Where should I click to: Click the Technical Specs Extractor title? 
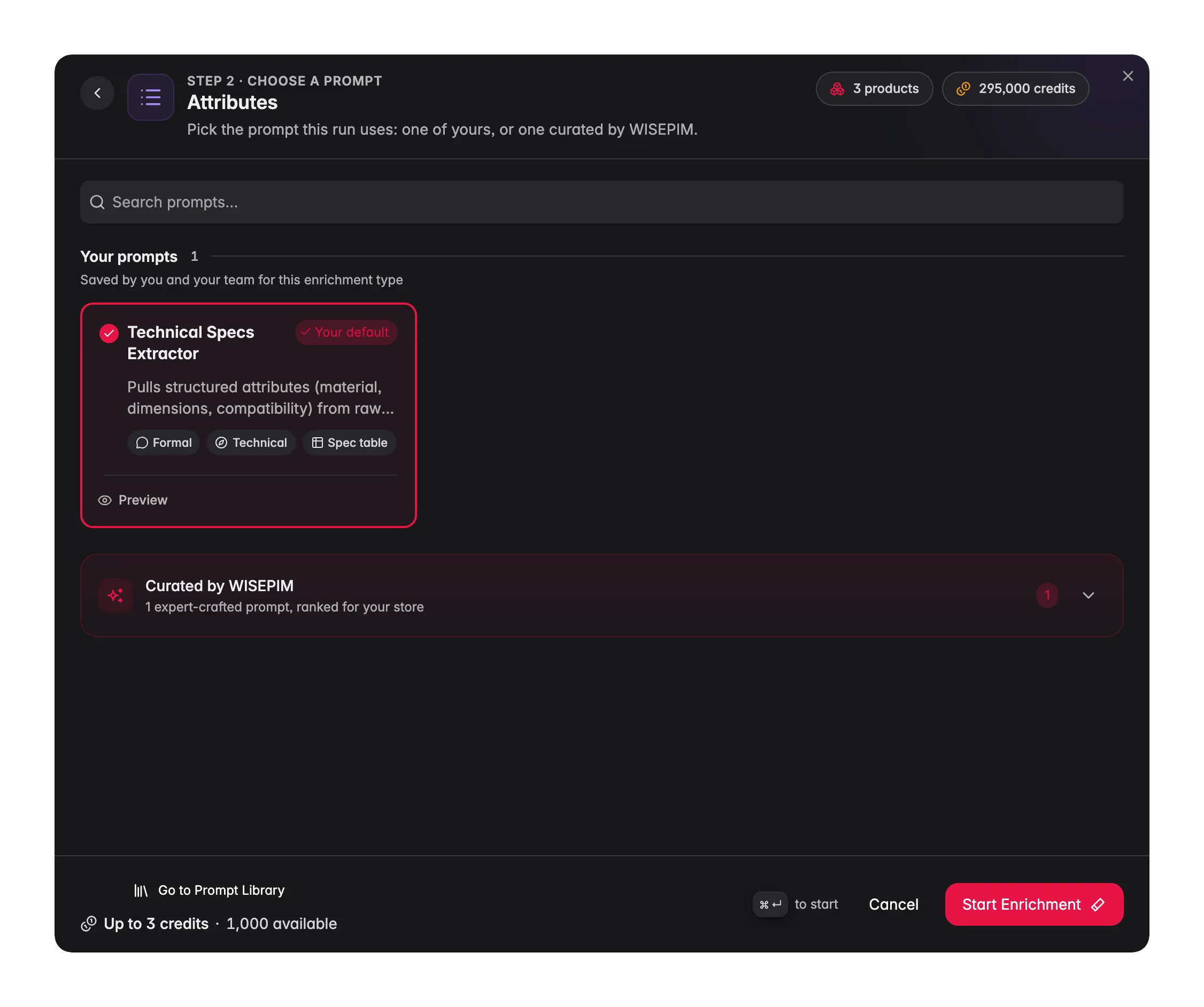click(191, 343)
